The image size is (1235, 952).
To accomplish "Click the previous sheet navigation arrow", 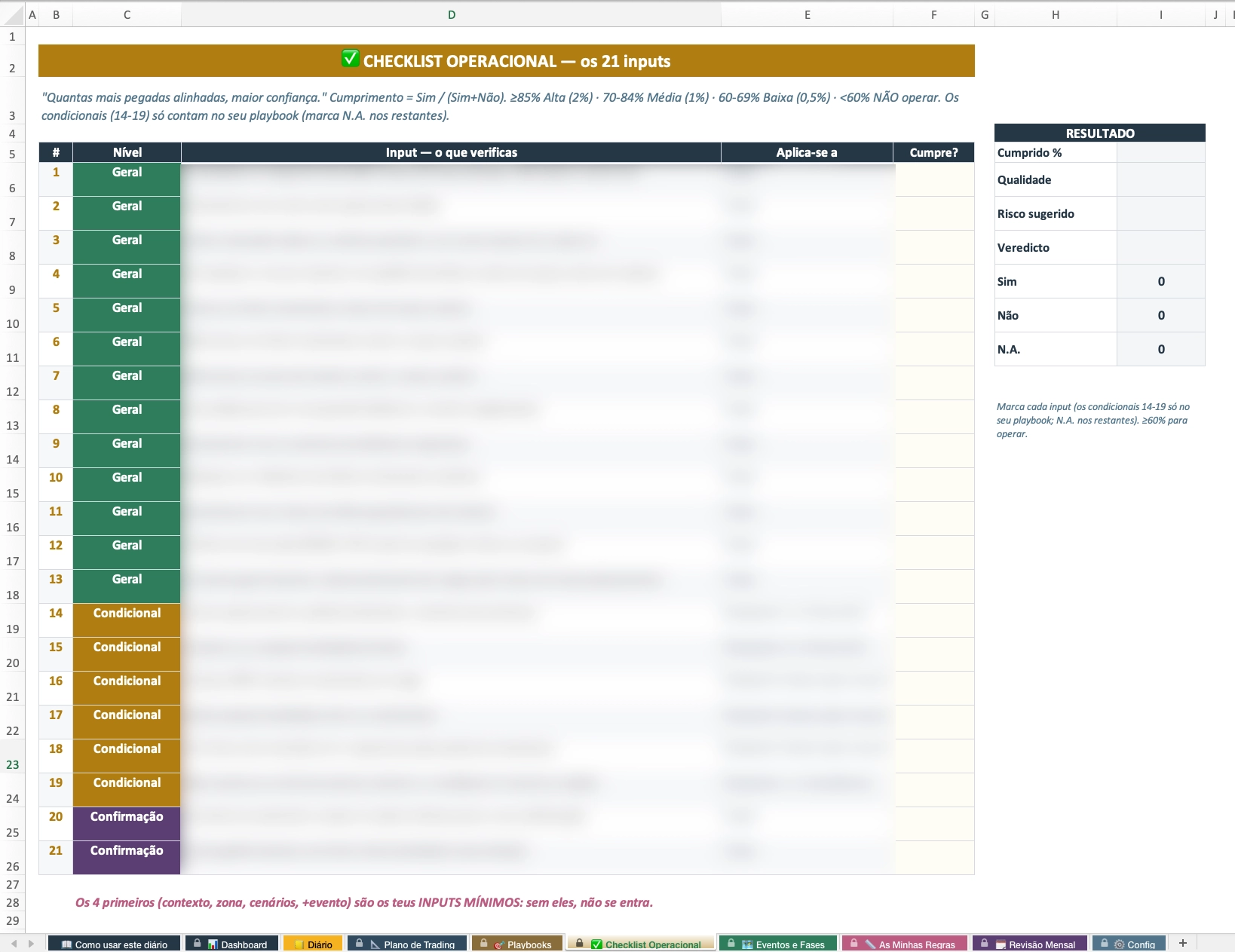I will point(14,944).
